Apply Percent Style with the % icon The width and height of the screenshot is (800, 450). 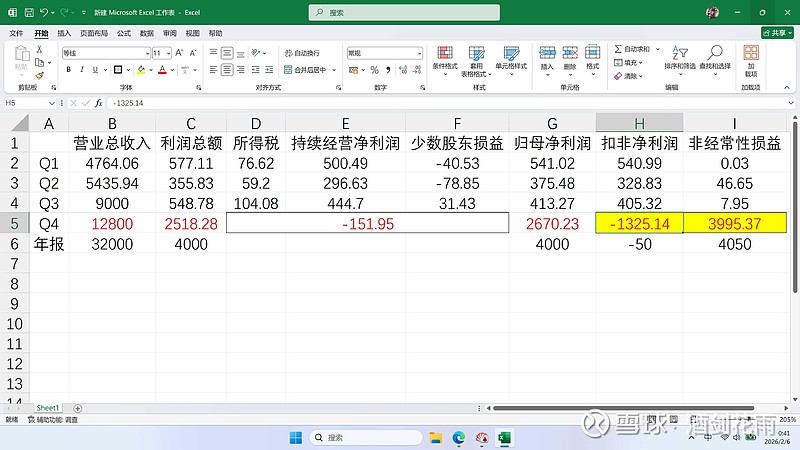pyautogui.click(x=374, y=69)
